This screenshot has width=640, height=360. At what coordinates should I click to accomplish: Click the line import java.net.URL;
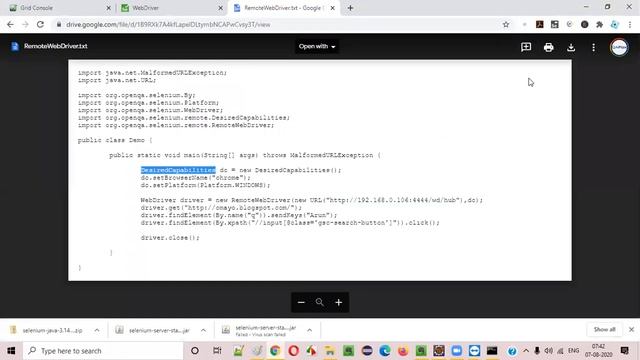coord(117,80)
